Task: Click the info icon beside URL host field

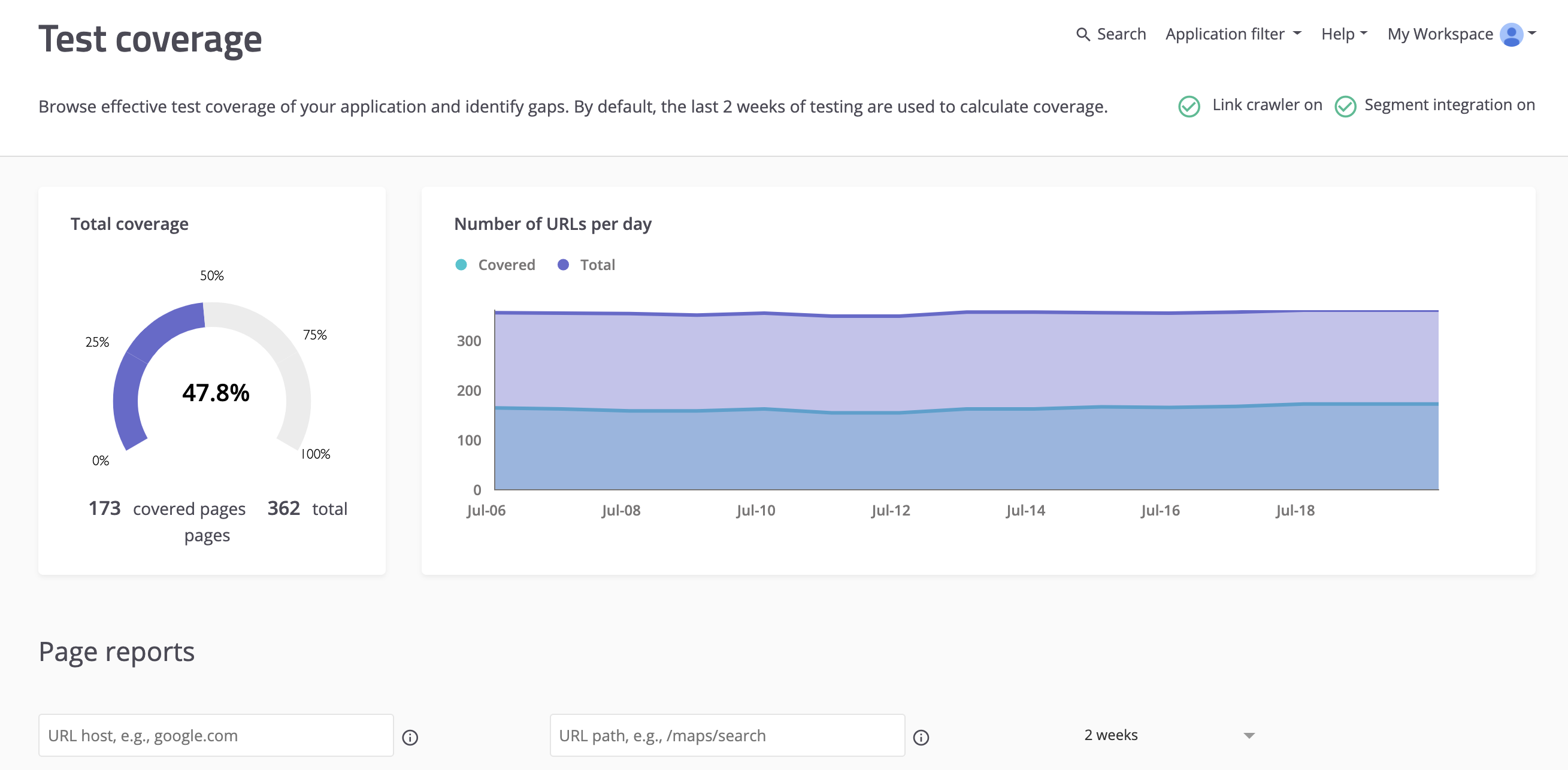Action: point(410,737)
